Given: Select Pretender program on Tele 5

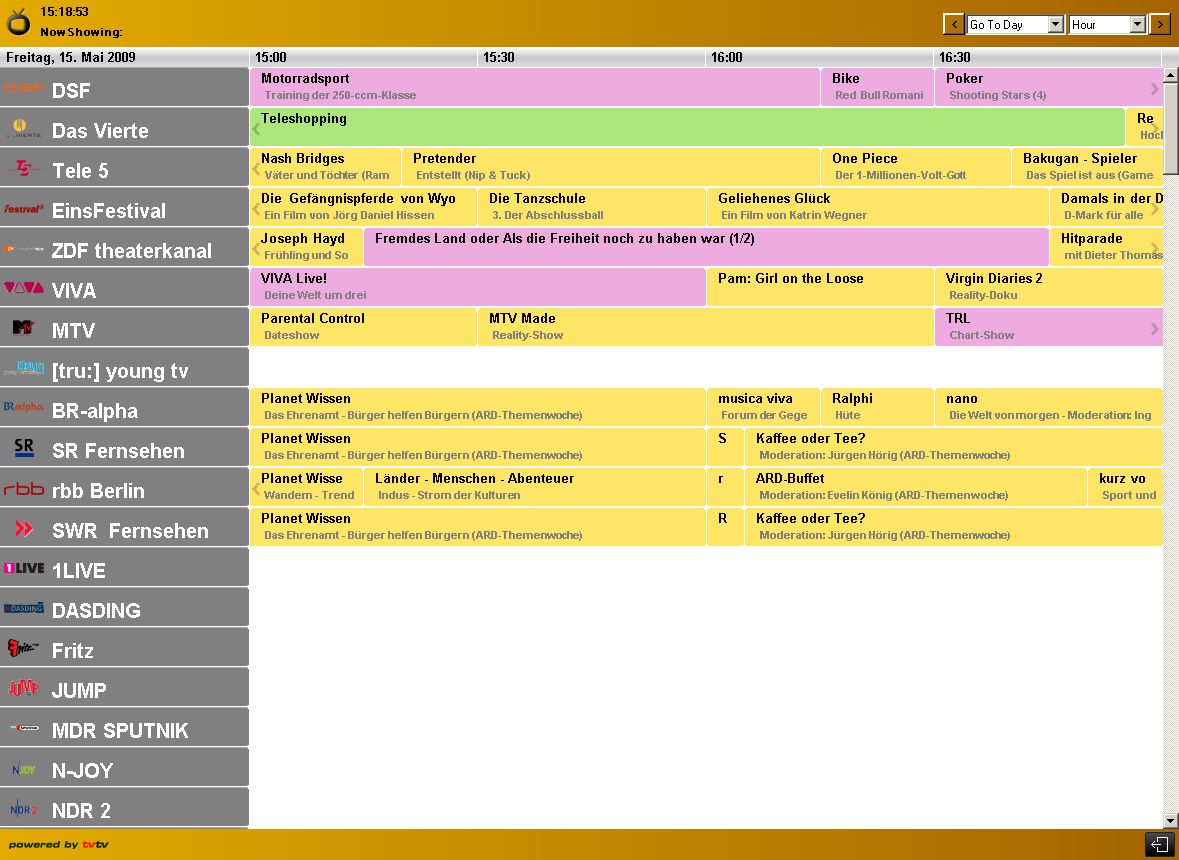Looking at the screenshot, I should [611, 166].
